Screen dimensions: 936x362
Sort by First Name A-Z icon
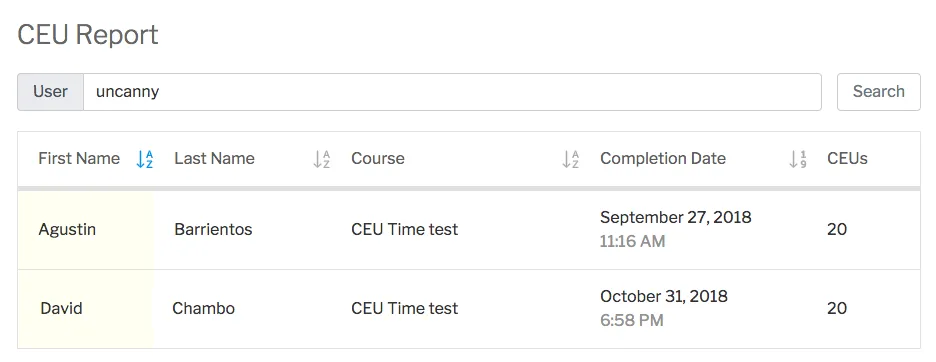point(144,159)
